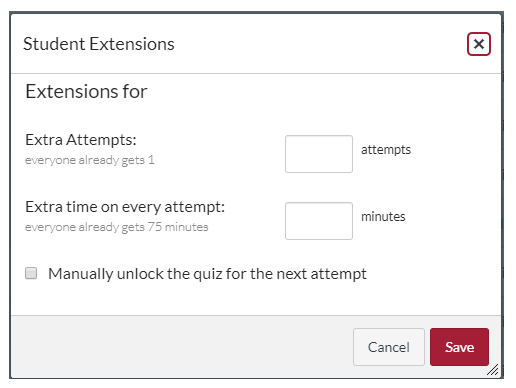Viewport: 516px width, 388px height.
Task: Click the dialog resize grip in corner
Action: pos(493,370)
